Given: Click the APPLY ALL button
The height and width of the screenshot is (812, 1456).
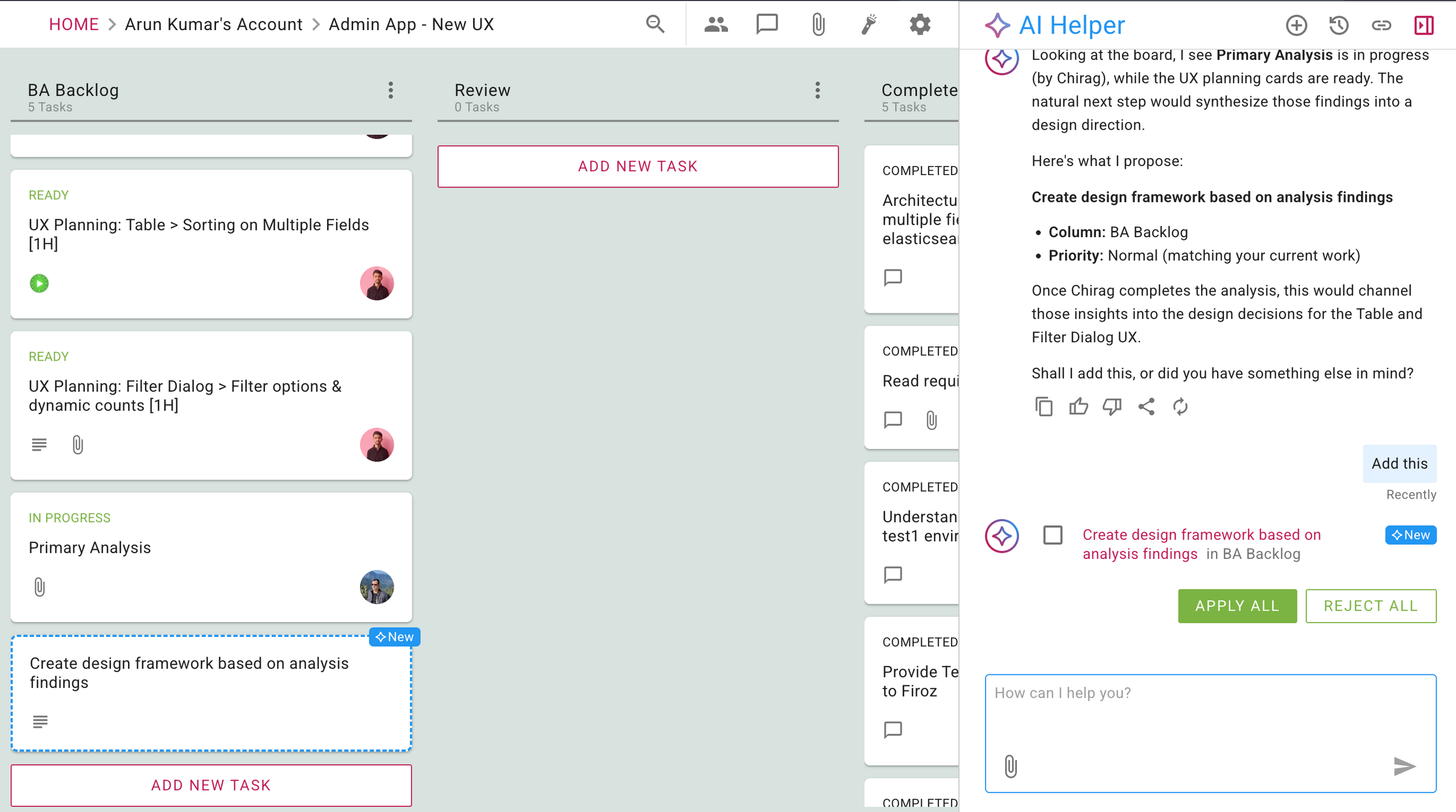Looking at the screenshot, I should click(x=1237, y=606).
